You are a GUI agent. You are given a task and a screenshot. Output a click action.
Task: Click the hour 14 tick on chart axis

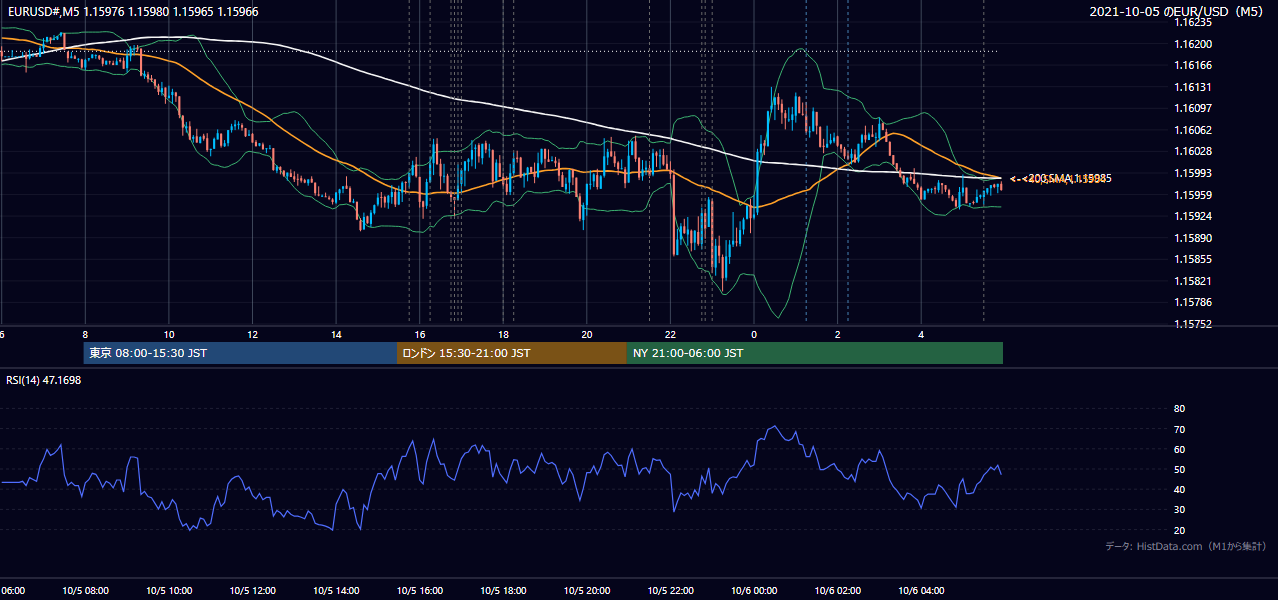(336, 334)
